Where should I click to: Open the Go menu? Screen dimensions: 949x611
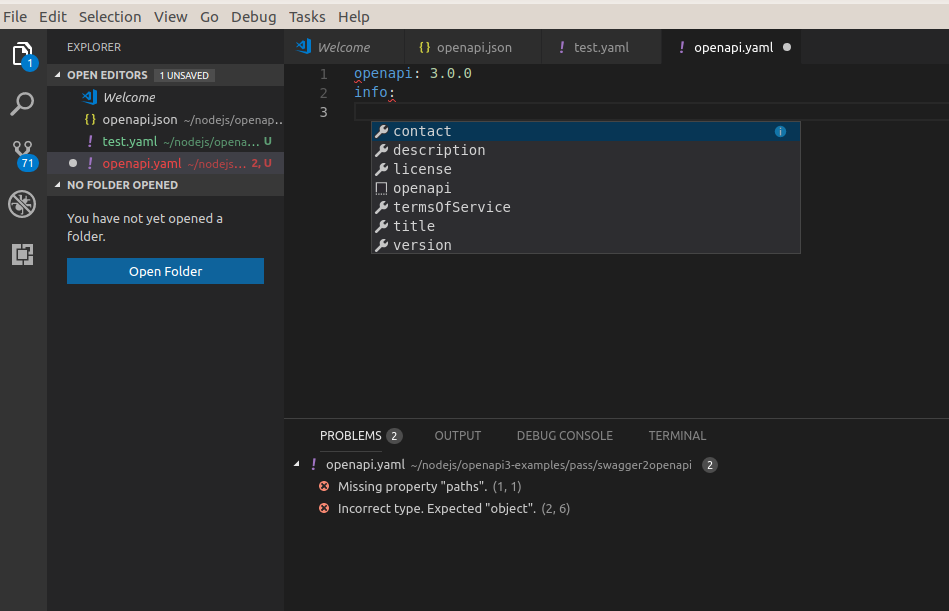pyautogui.click(x=209, y=17)
